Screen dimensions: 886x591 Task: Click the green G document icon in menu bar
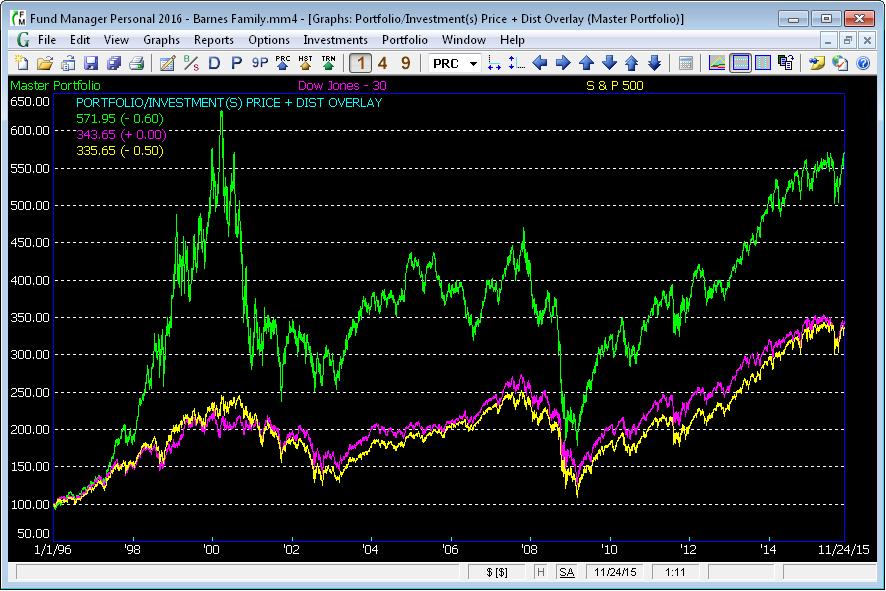point(23,40)
